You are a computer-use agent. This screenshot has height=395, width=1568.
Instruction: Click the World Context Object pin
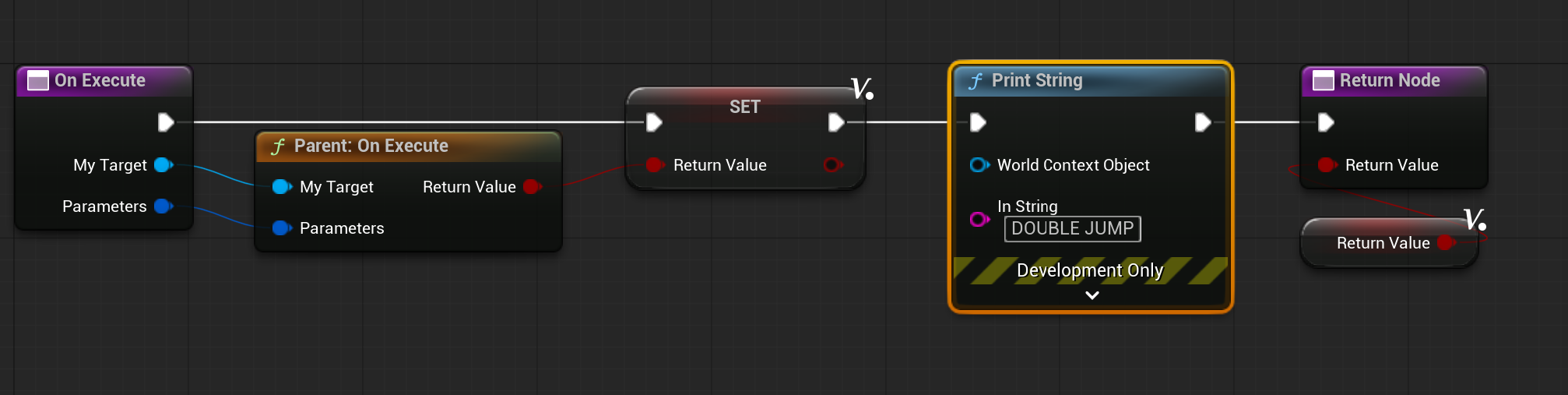coord(979,165)
